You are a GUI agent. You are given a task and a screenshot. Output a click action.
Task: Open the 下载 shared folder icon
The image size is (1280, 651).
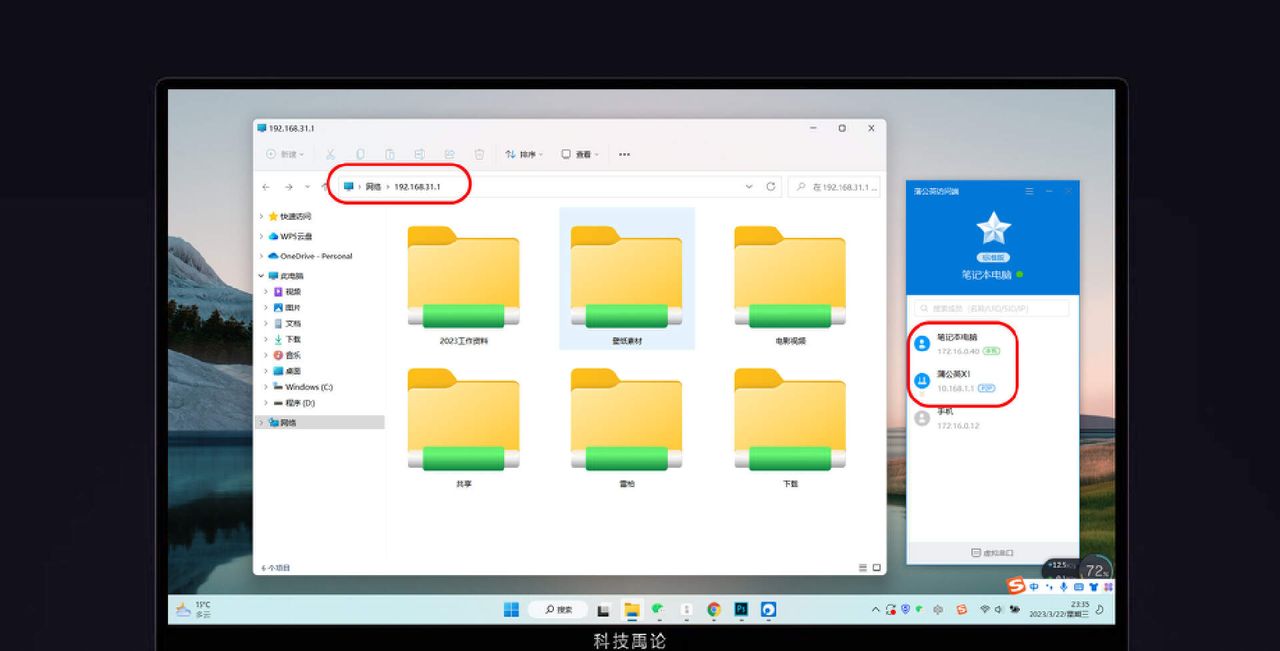[790, 419]
